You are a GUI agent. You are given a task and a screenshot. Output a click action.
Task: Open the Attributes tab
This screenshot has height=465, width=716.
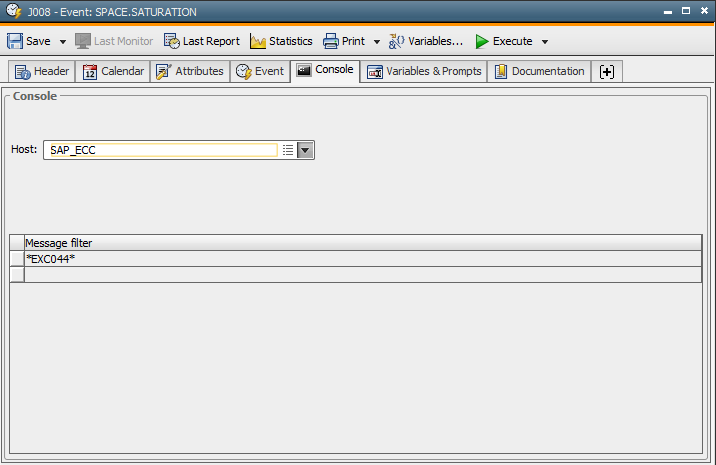point(189,71)
